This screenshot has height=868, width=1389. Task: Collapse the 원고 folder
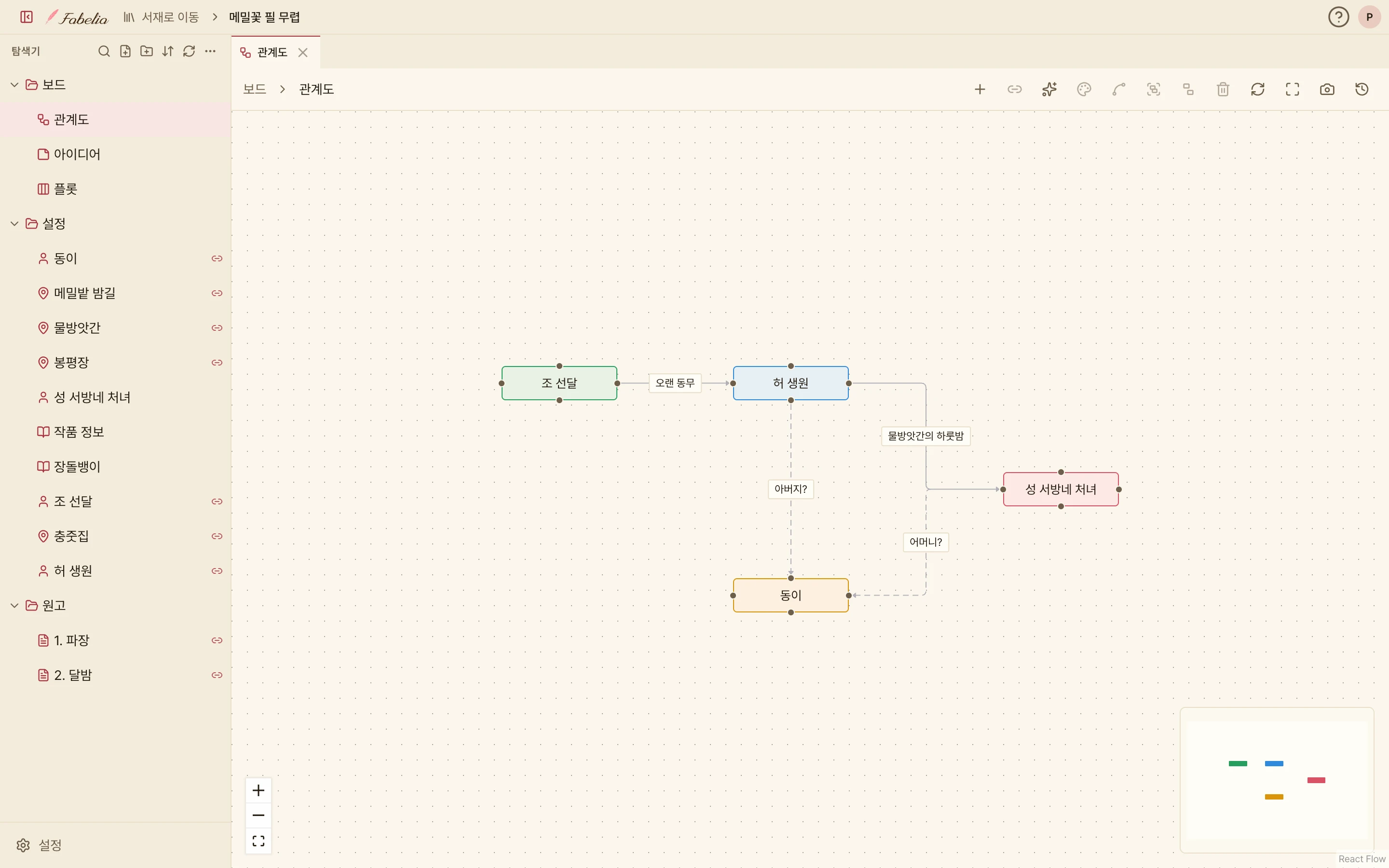click(x=14, y=606)
